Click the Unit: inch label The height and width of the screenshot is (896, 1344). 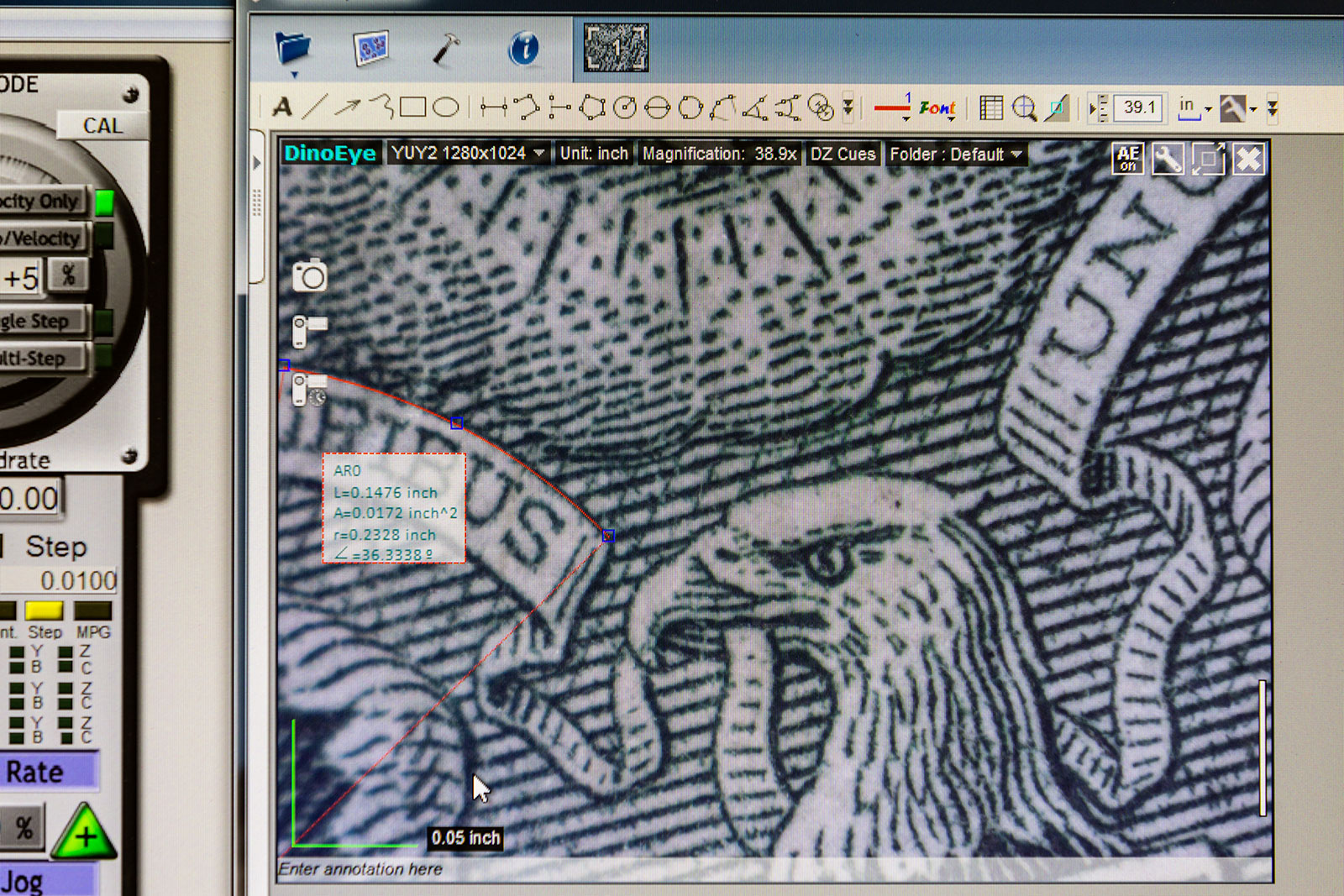[594, 154]
